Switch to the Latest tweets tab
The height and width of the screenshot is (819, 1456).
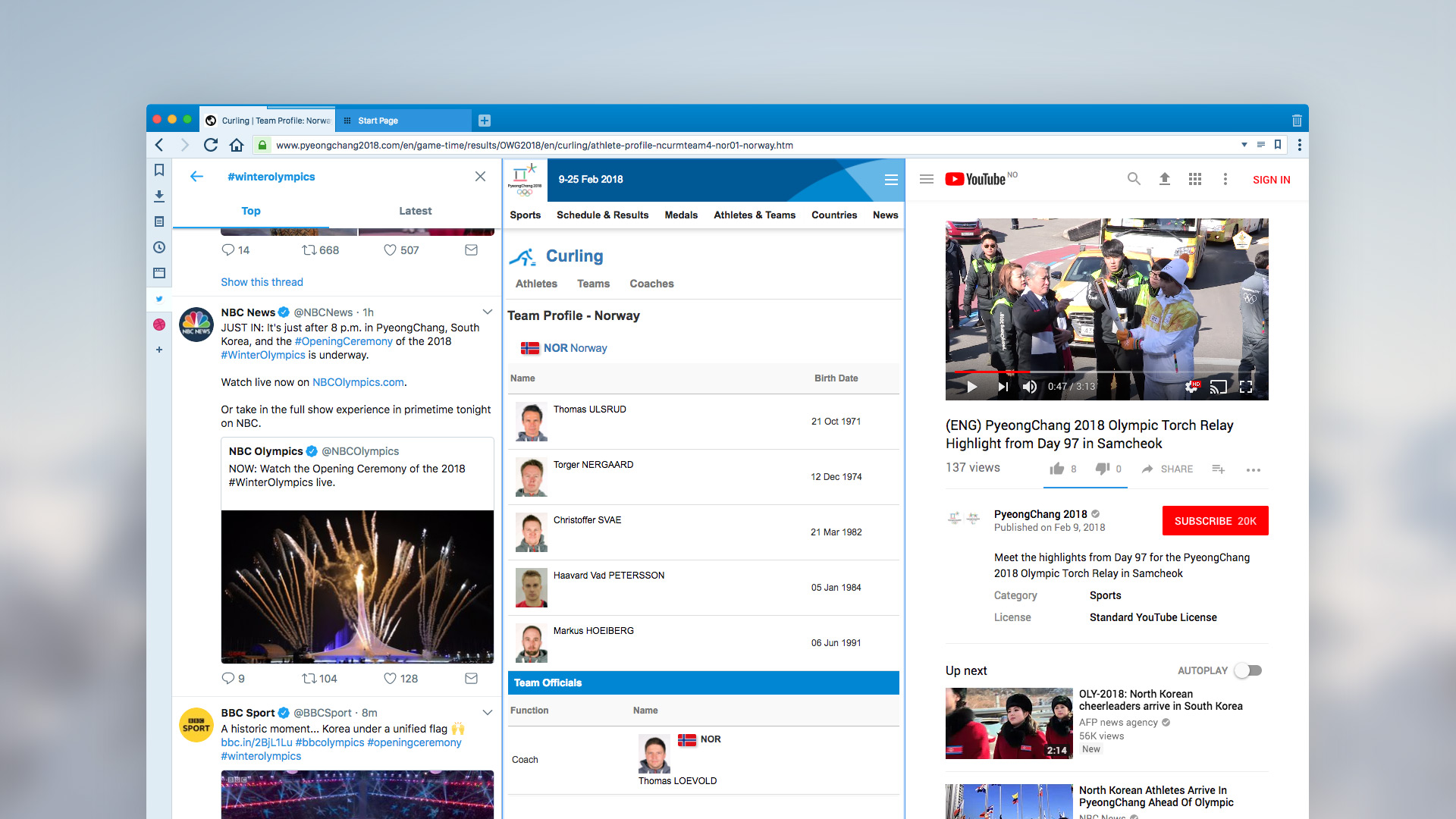coord(415,211)
